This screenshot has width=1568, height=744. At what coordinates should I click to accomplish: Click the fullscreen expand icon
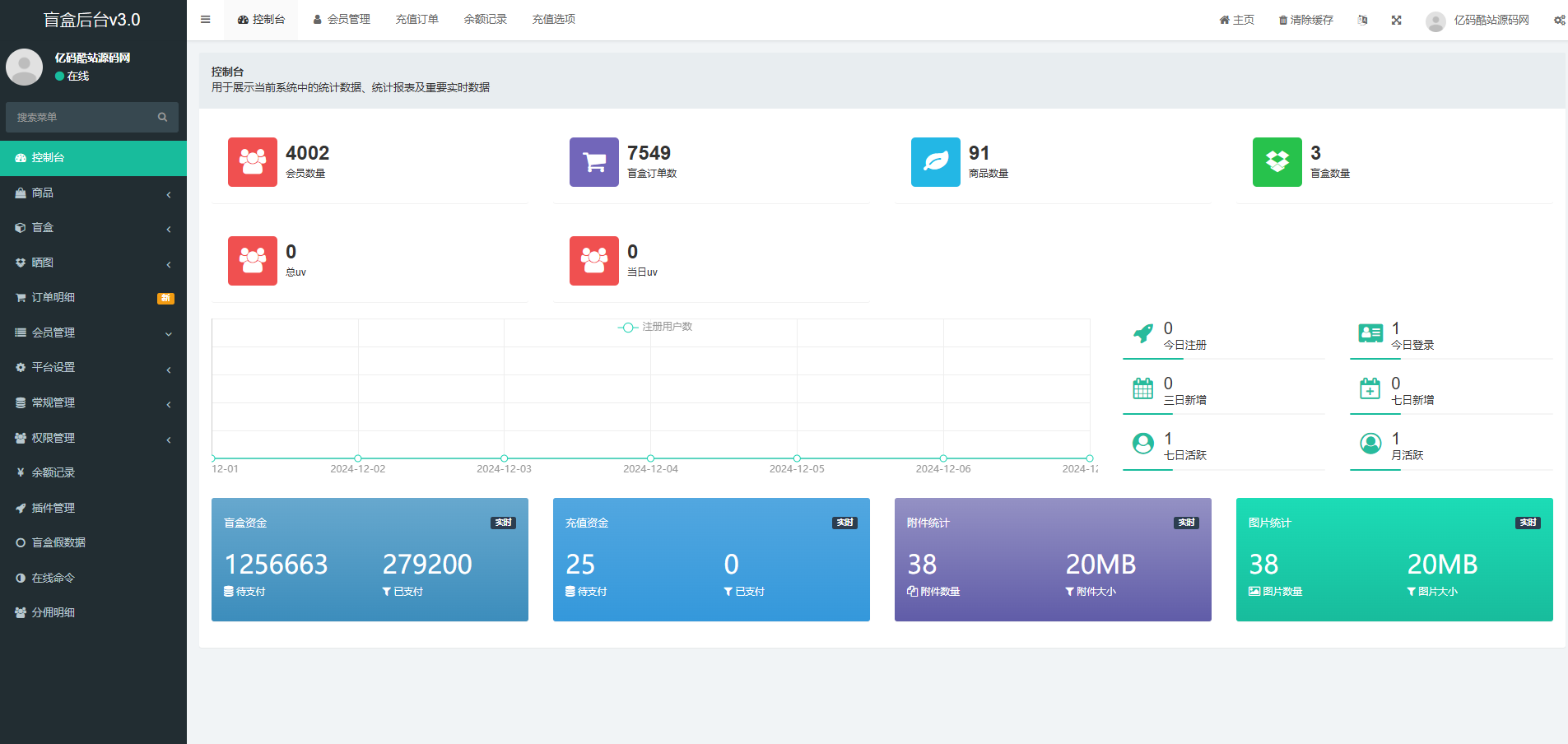(x=1396, y=20)
